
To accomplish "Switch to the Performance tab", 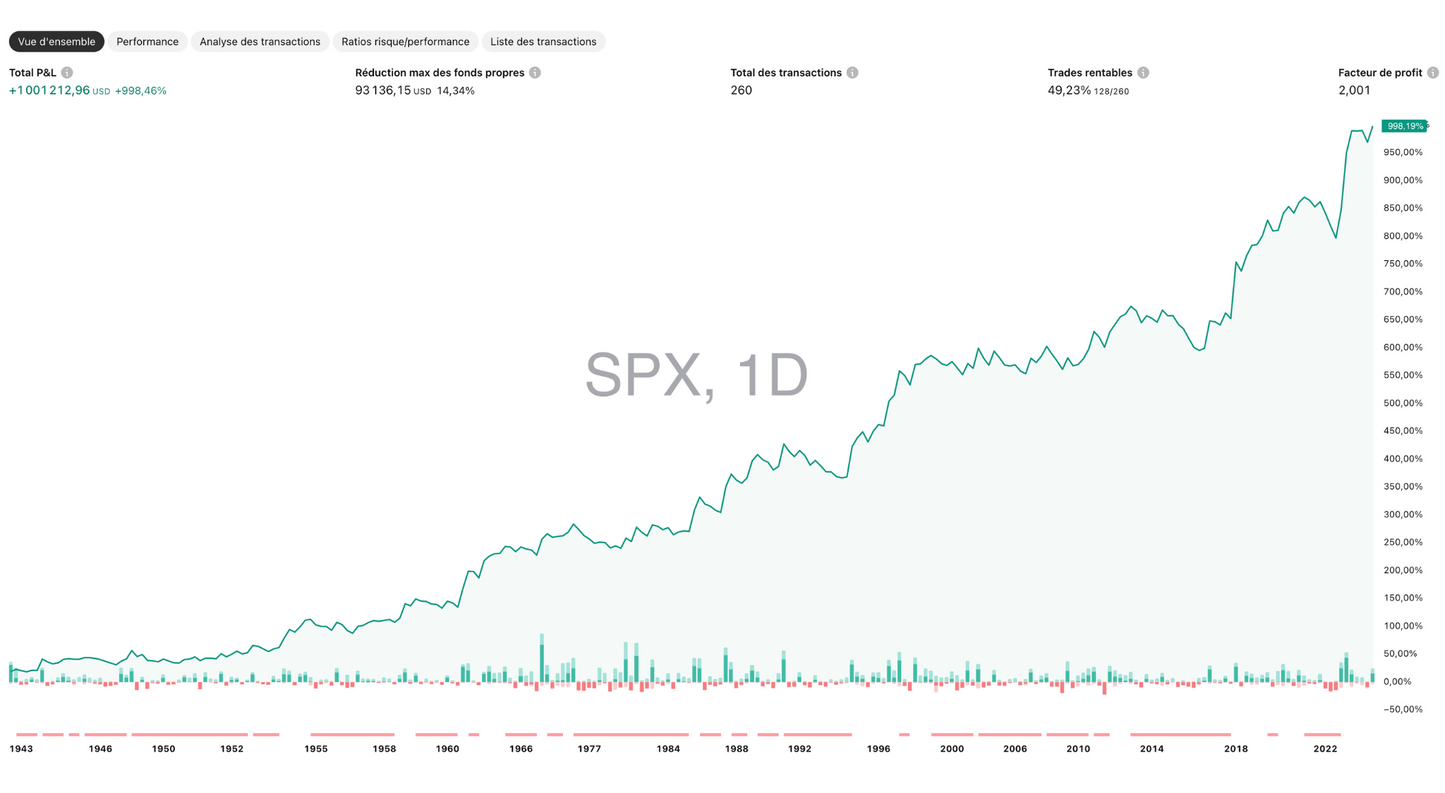I will click(x=147, y=41).
